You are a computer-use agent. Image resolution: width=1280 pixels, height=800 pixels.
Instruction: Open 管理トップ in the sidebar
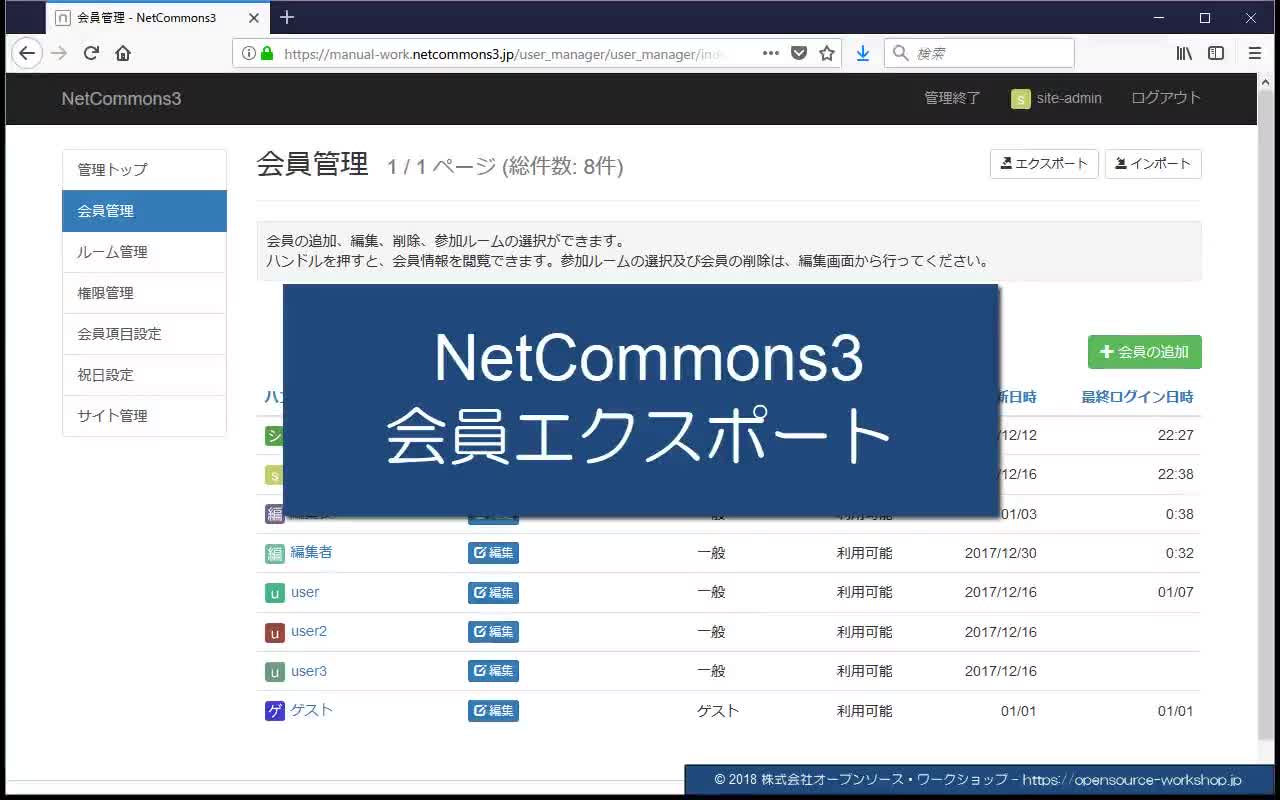pyautogui.click(x=144, y=170)
